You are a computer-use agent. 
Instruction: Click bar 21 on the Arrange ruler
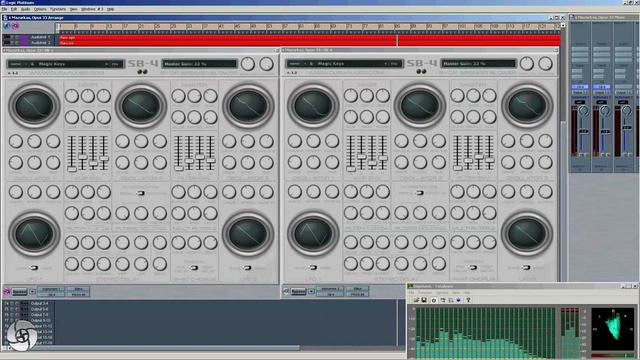coord(141,26)
